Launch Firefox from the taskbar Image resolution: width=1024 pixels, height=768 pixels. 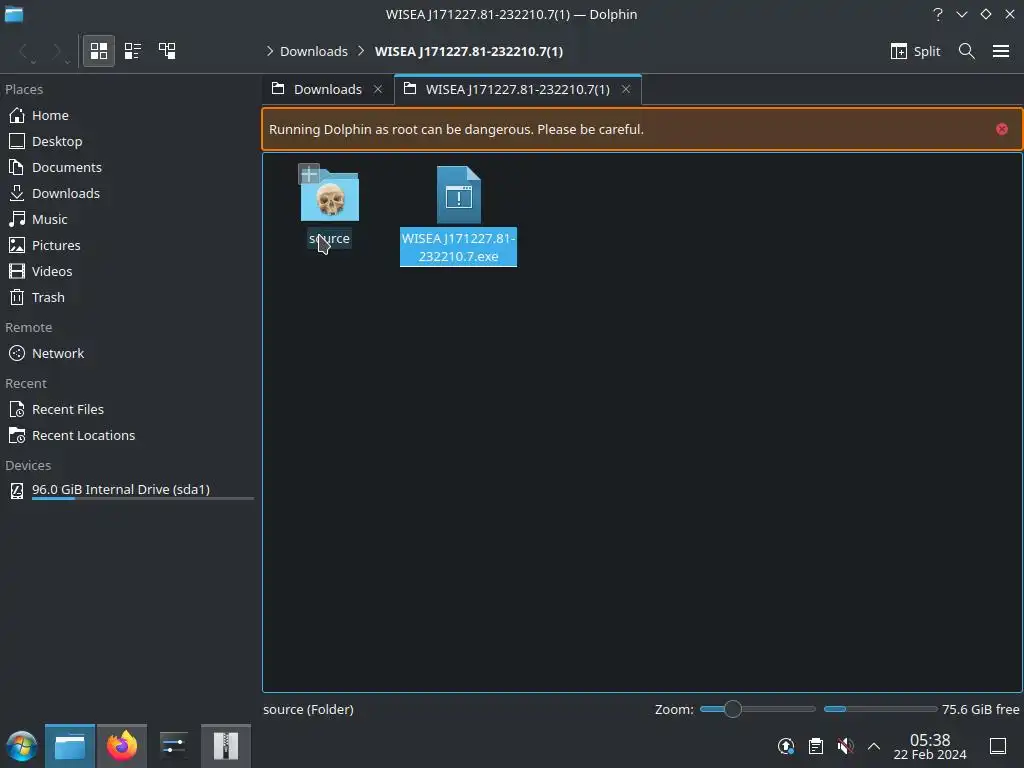click(122, 746)
